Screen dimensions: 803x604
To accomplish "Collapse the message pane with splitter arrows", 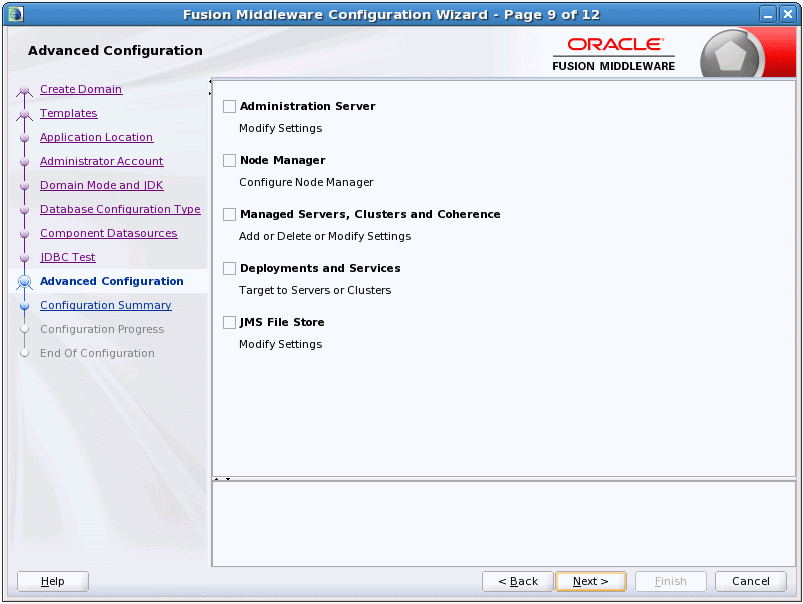I will pos(228,479).
